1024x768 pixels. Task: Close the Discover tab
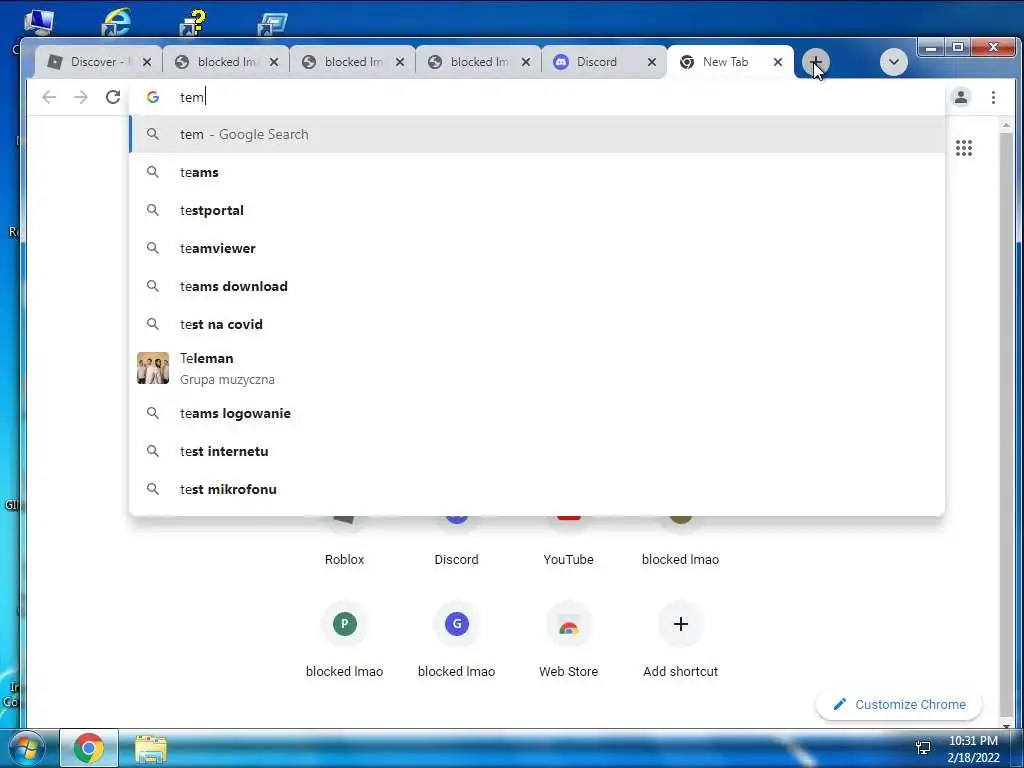coord(147,62)
